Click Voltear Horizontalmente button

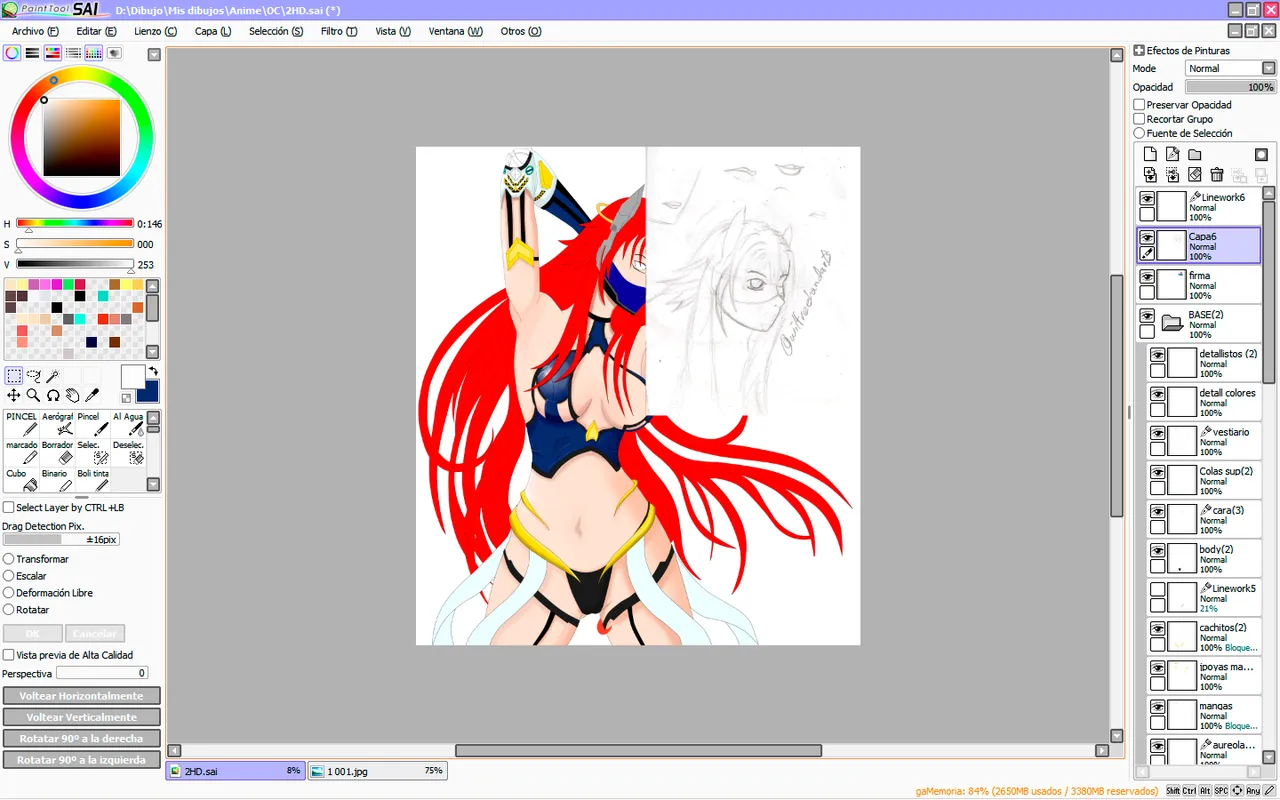pos(81,696)
